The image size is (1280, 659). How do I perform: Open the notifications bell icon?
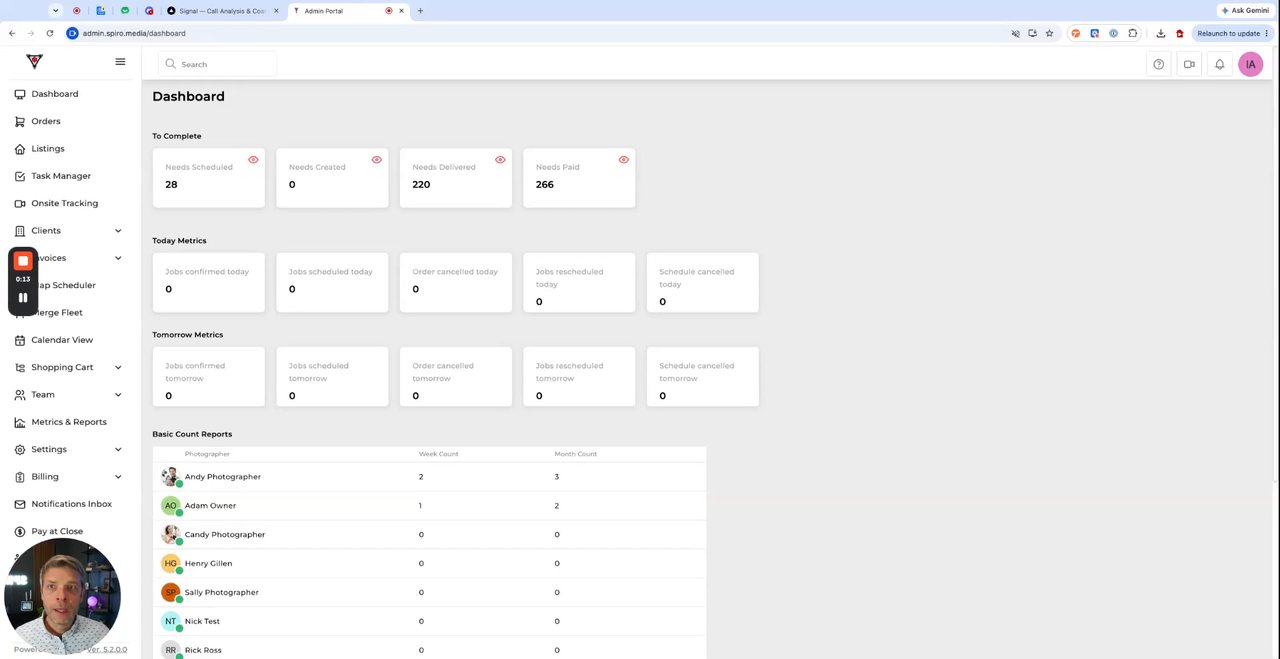coord(1219,64)
